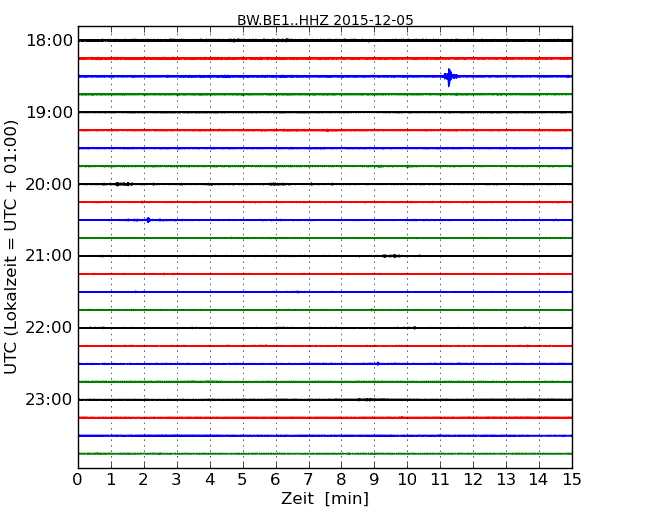650x520 pixels.
Task: Click the 10 minute tick label
Action: tap(407, 480)
